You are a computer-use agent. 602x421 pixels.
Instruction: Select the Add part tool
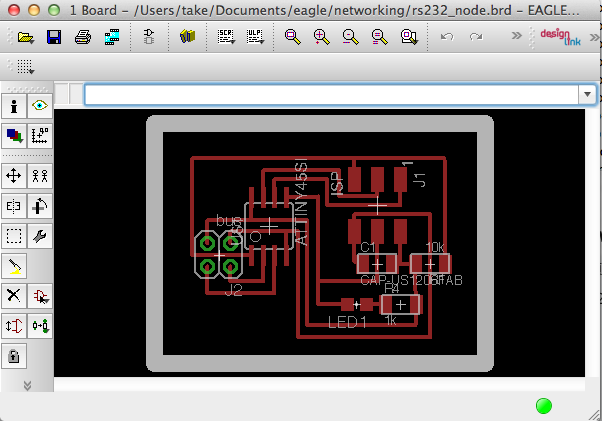(40, 296)
